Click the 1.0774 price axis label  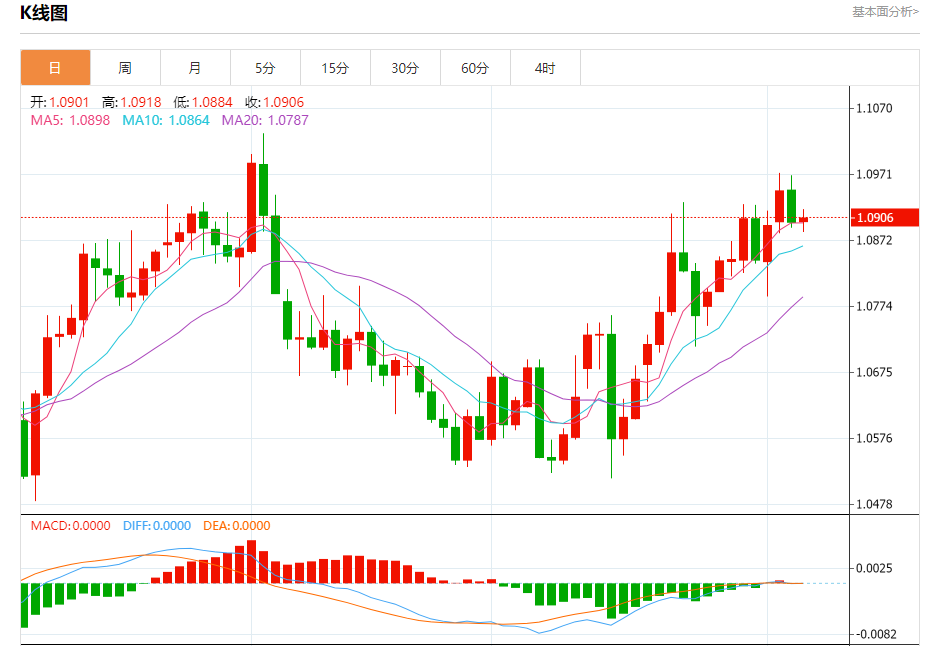tap(874, 306)
